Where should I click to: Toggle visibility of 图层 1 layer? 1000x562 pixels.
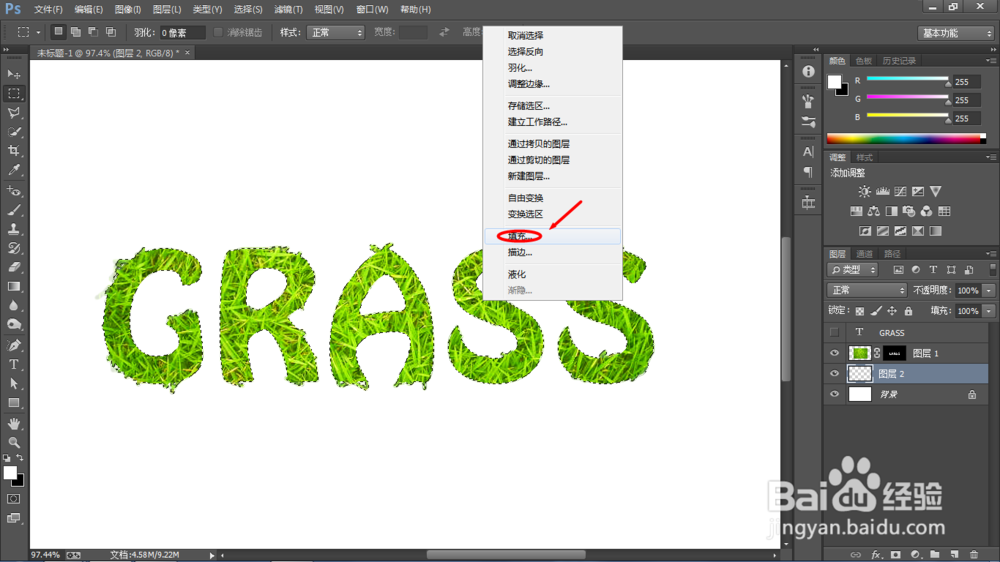(x=834, y=353)
